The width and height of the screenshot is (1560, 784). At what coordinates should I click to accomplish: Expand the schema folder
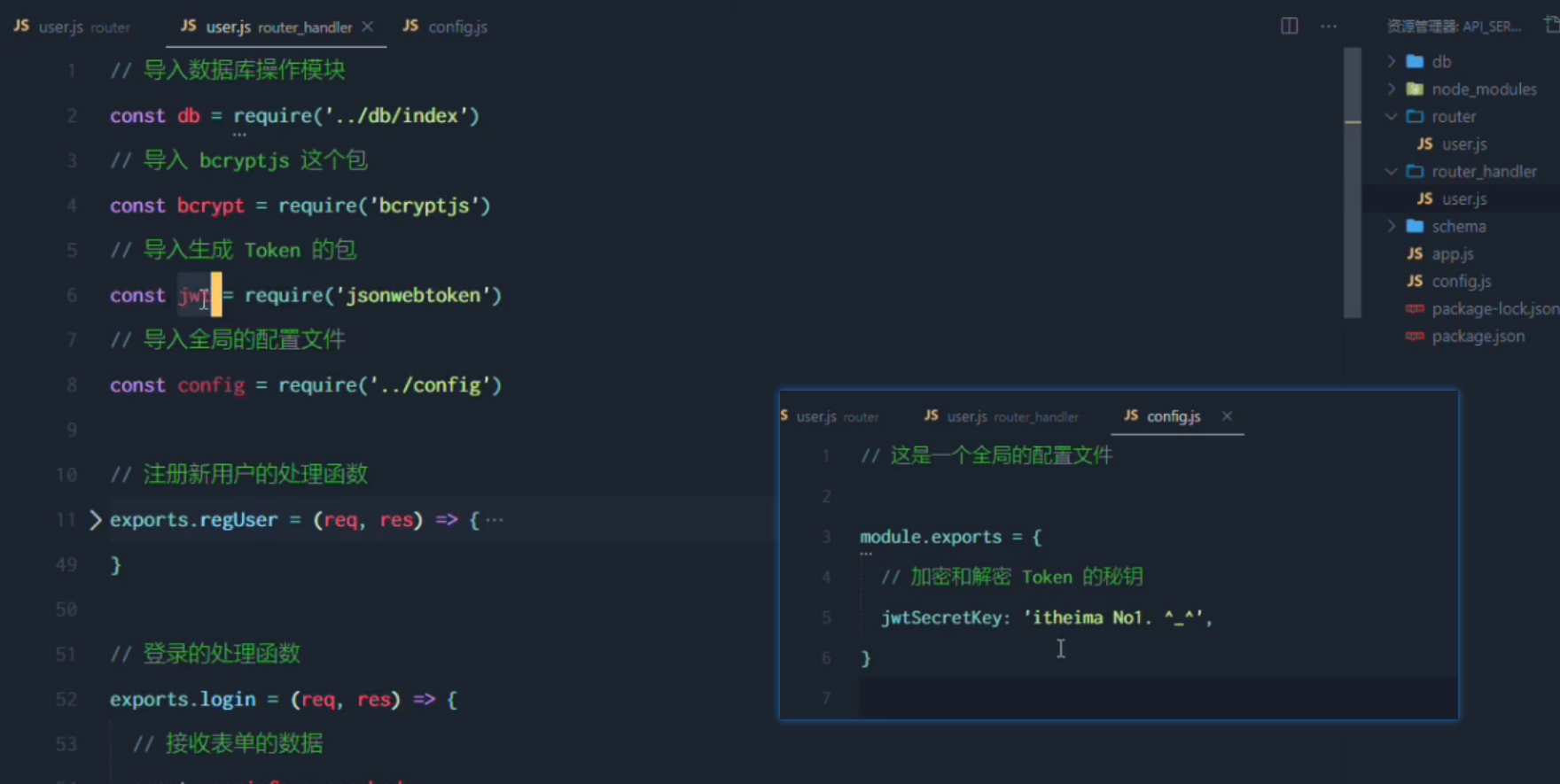tap(1391, 226)
